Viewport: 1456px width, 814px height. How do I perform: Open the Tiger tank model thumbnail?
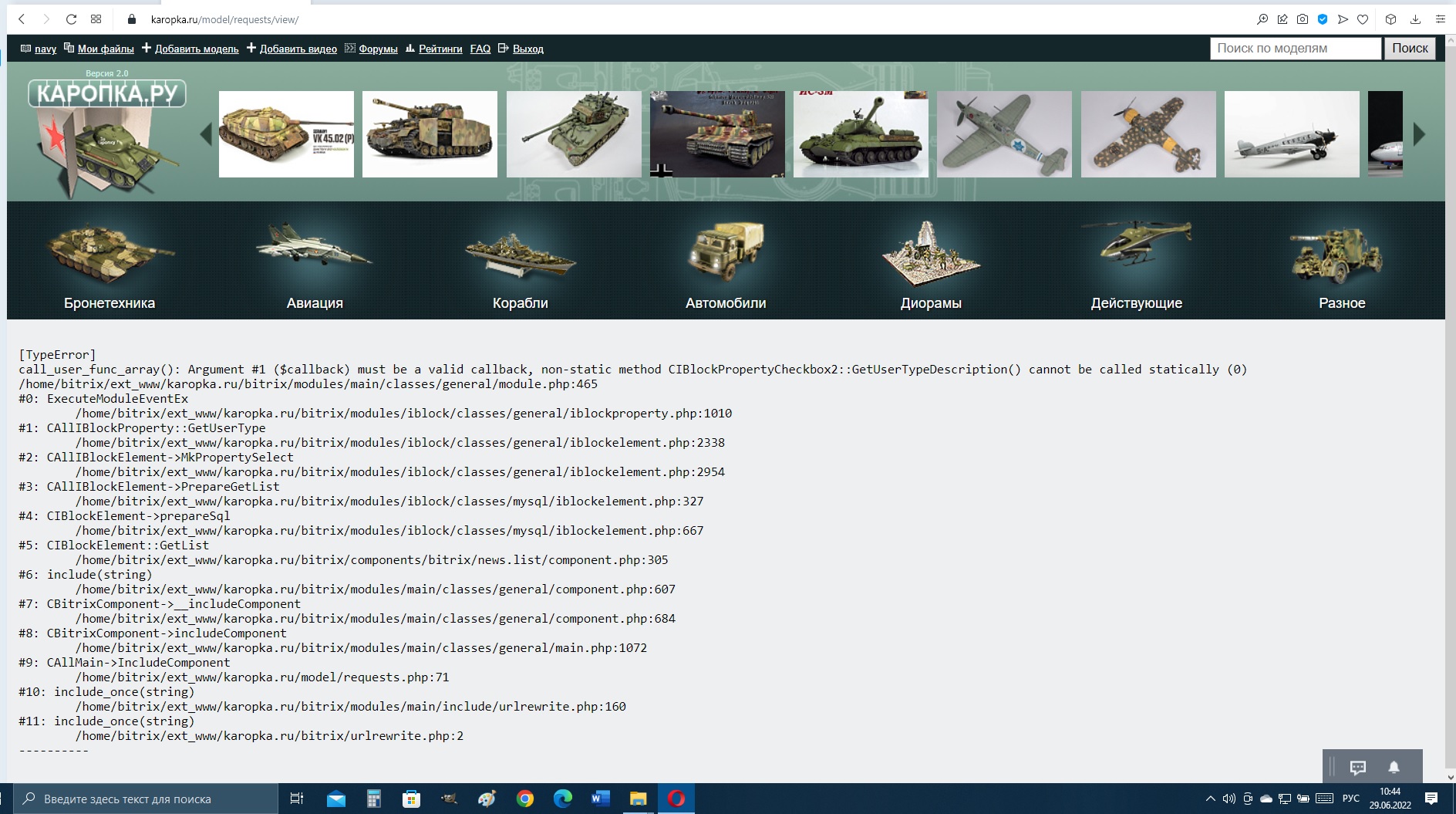point(717,134)
